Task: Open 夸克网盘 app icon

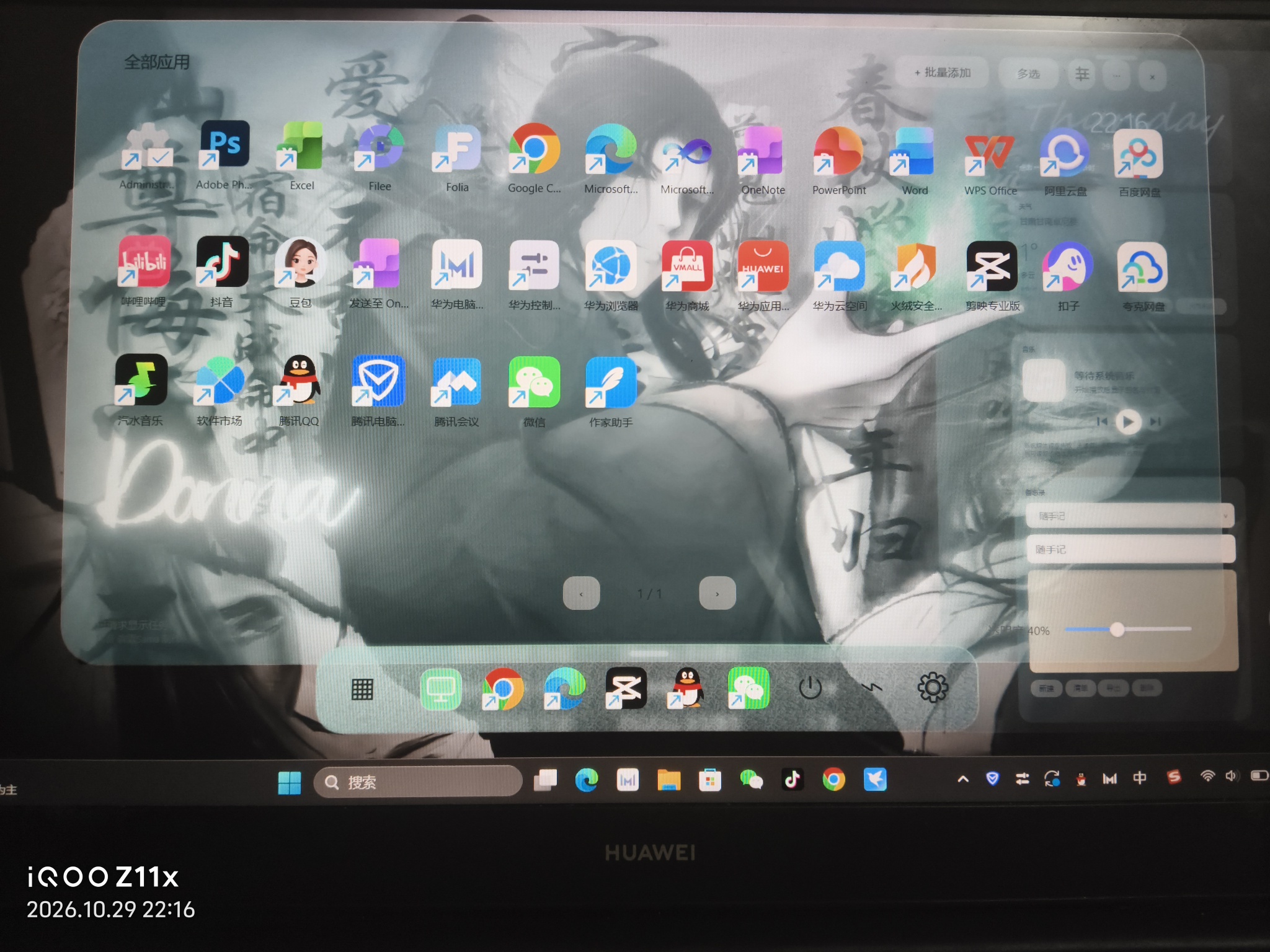Action: click(1143, 268)
